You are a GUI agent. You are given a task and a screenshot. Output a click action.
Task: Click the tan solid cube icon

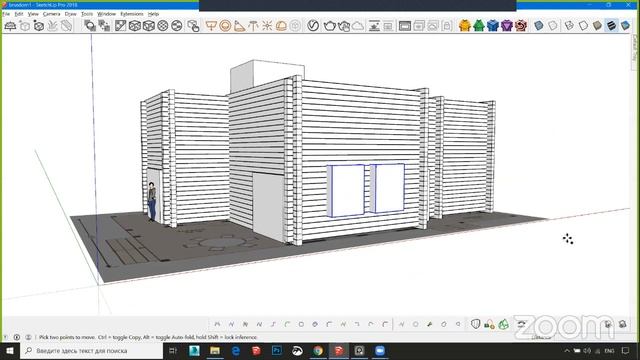[598, 25]
